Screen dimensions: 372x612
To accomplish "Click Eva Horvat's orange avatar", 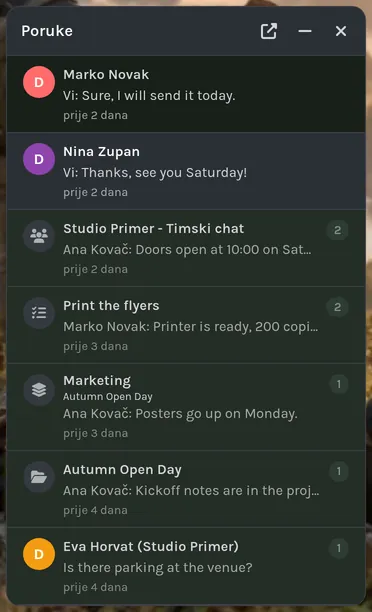I will point(39,554).
